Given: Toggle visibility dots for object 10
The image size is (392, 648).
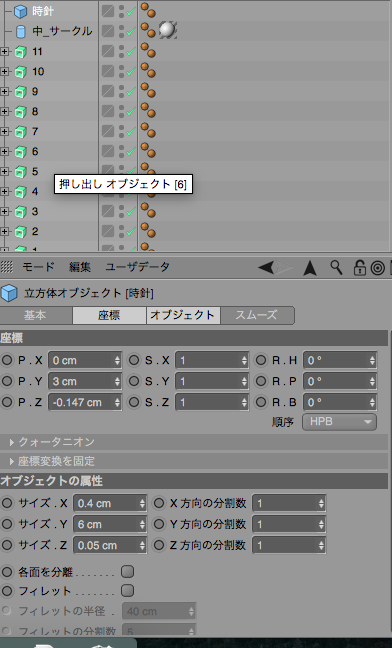Looking at the screenshot, I should click(x=121, y=71).
